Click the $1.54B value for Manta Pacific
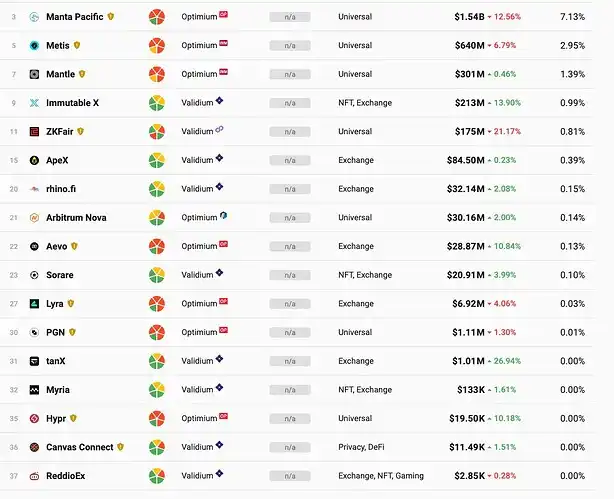The height and width of the screenshot is (499, 614). (x=469, y=17)
